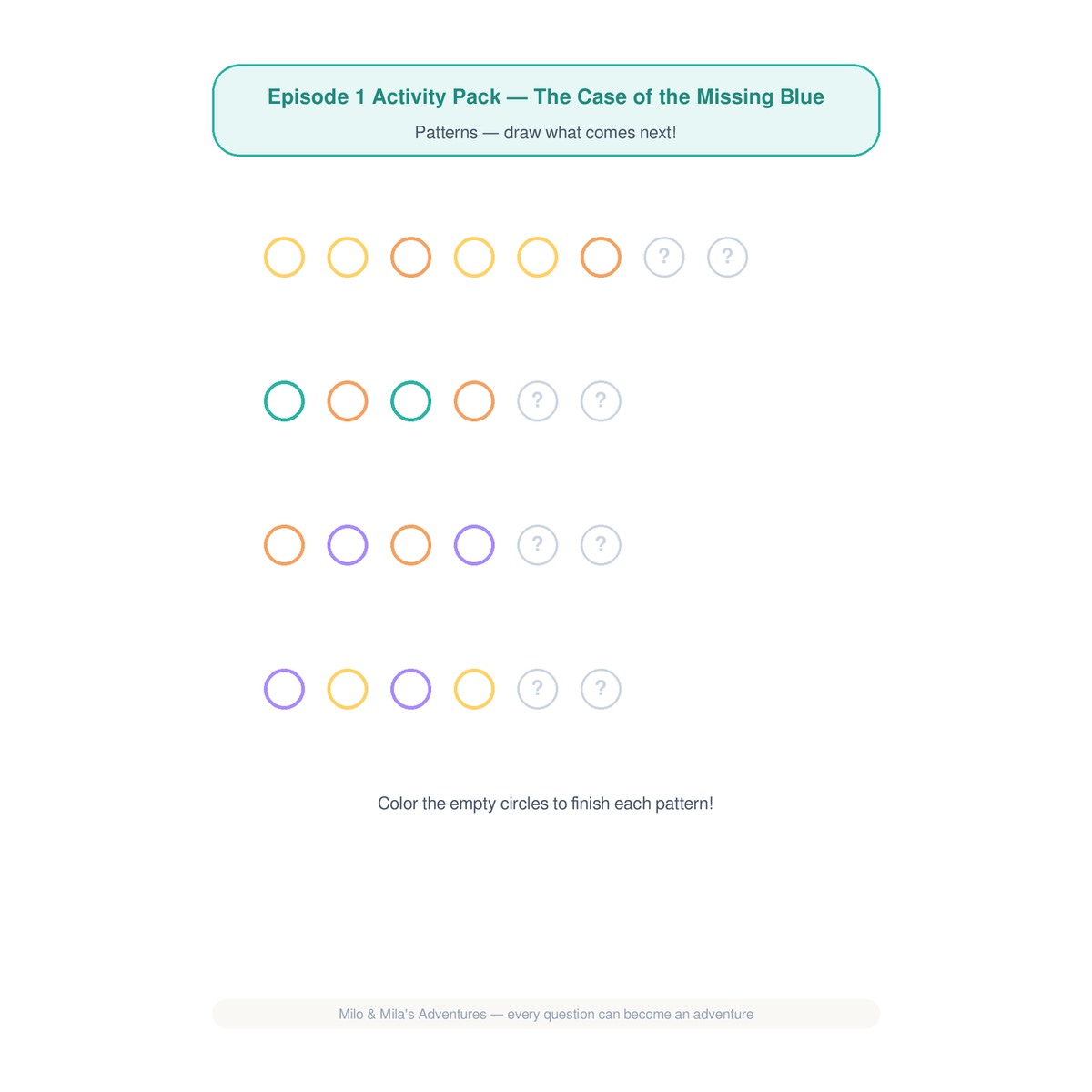Viewport: 1092px width, 1092px height.
Task: Click the first teal circle in row two
Action: click(284, 401)
